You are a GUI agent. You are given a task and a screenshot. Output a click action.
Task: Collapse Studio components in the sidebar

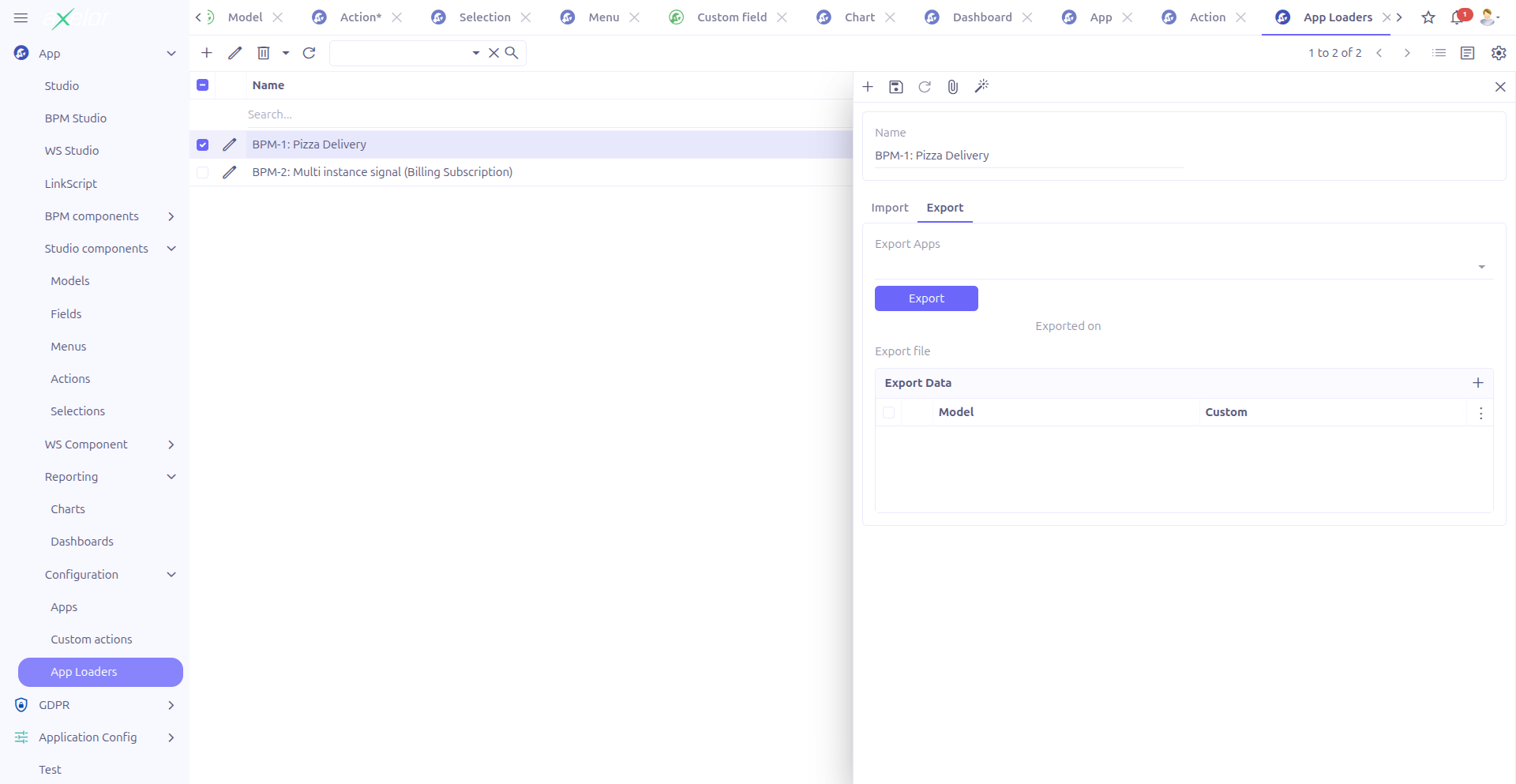171,249
